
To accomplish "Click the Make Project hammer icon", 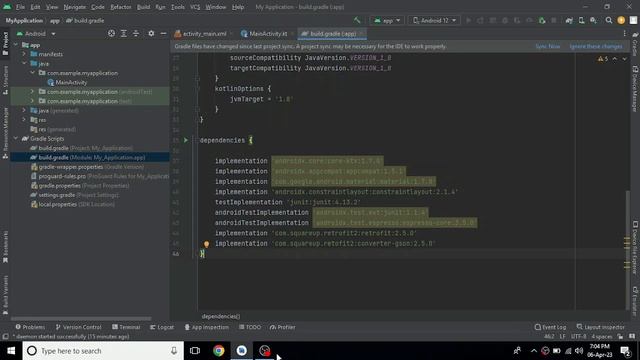I will click(x=357, y=20).
